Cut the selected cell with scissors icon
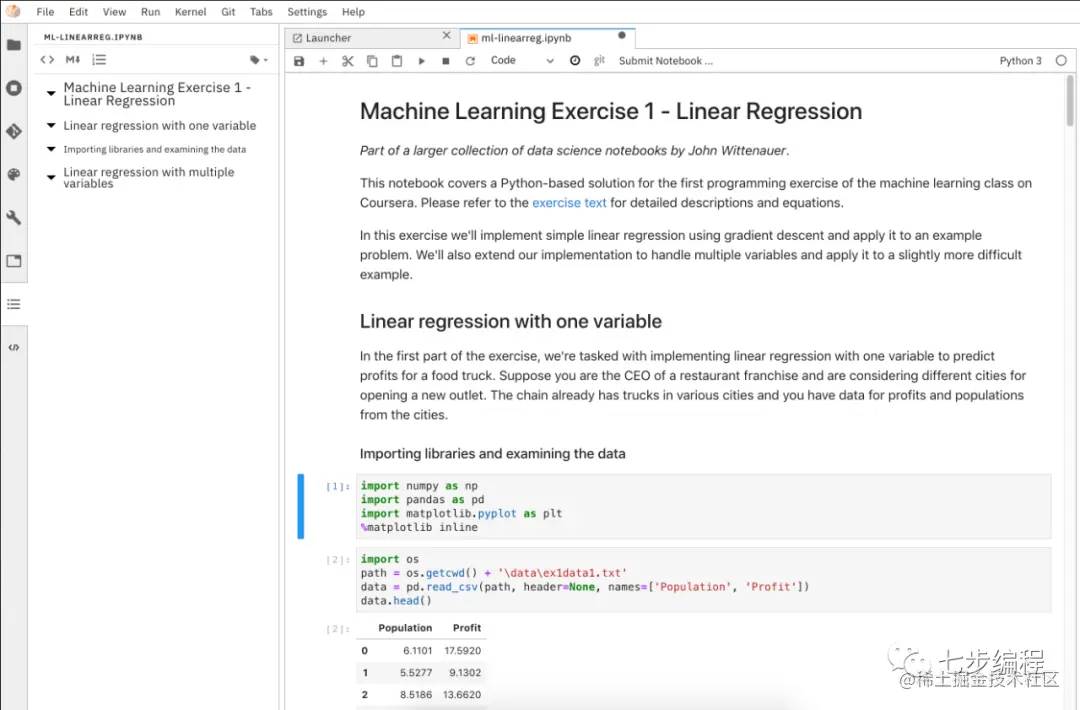The width and height of the screenshot is (1080, 710). click(x=348, y=61)
